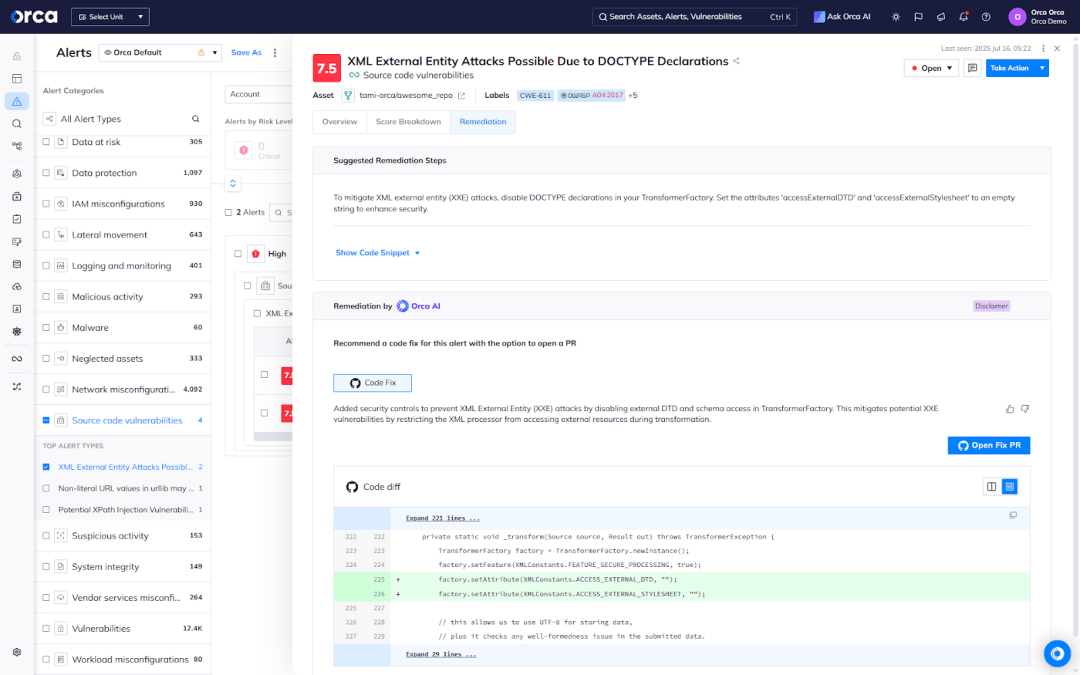1080x675 pixels.
Task: Switch code diff to unified view icon
Action: 1009,487
